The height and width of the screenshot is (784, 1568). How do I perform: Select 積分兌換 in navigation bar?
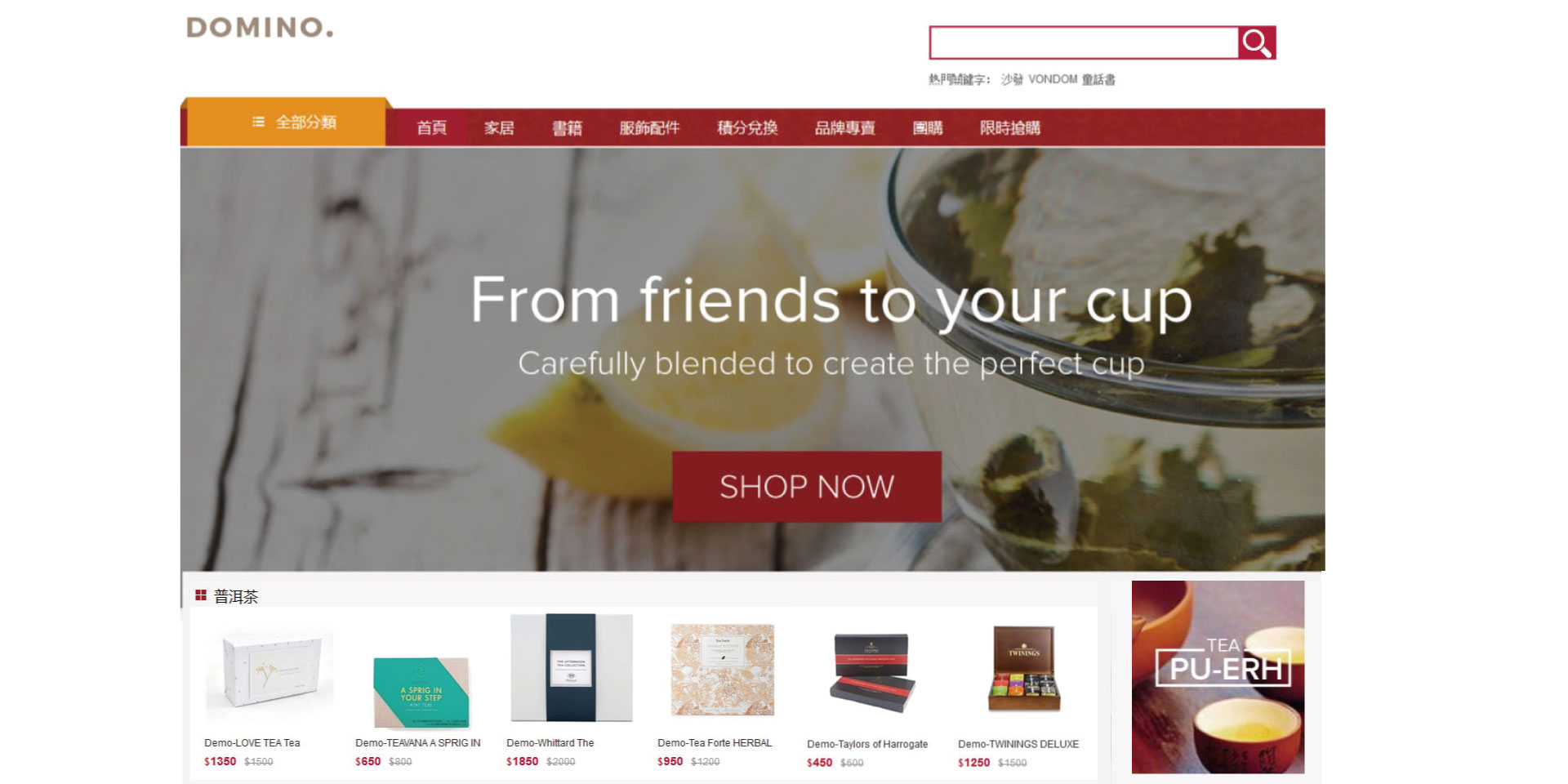click(747, 127)
